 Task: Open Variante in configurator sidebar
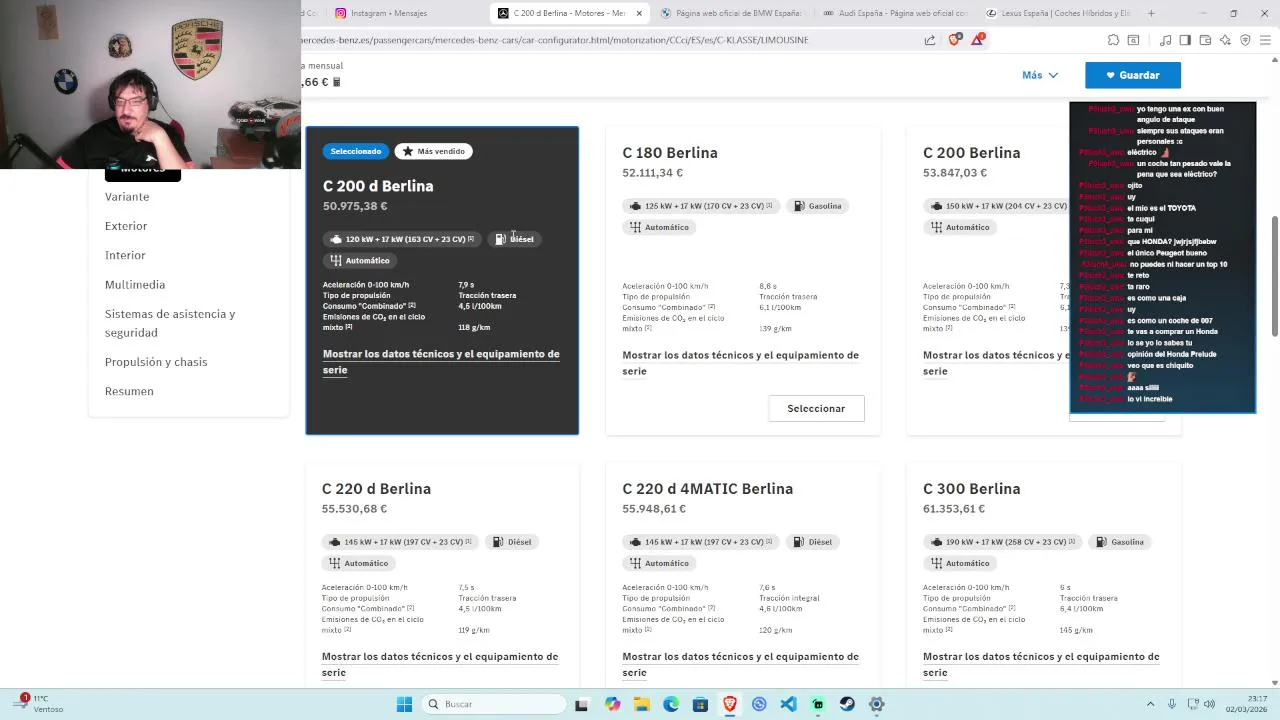coord(127,197)
